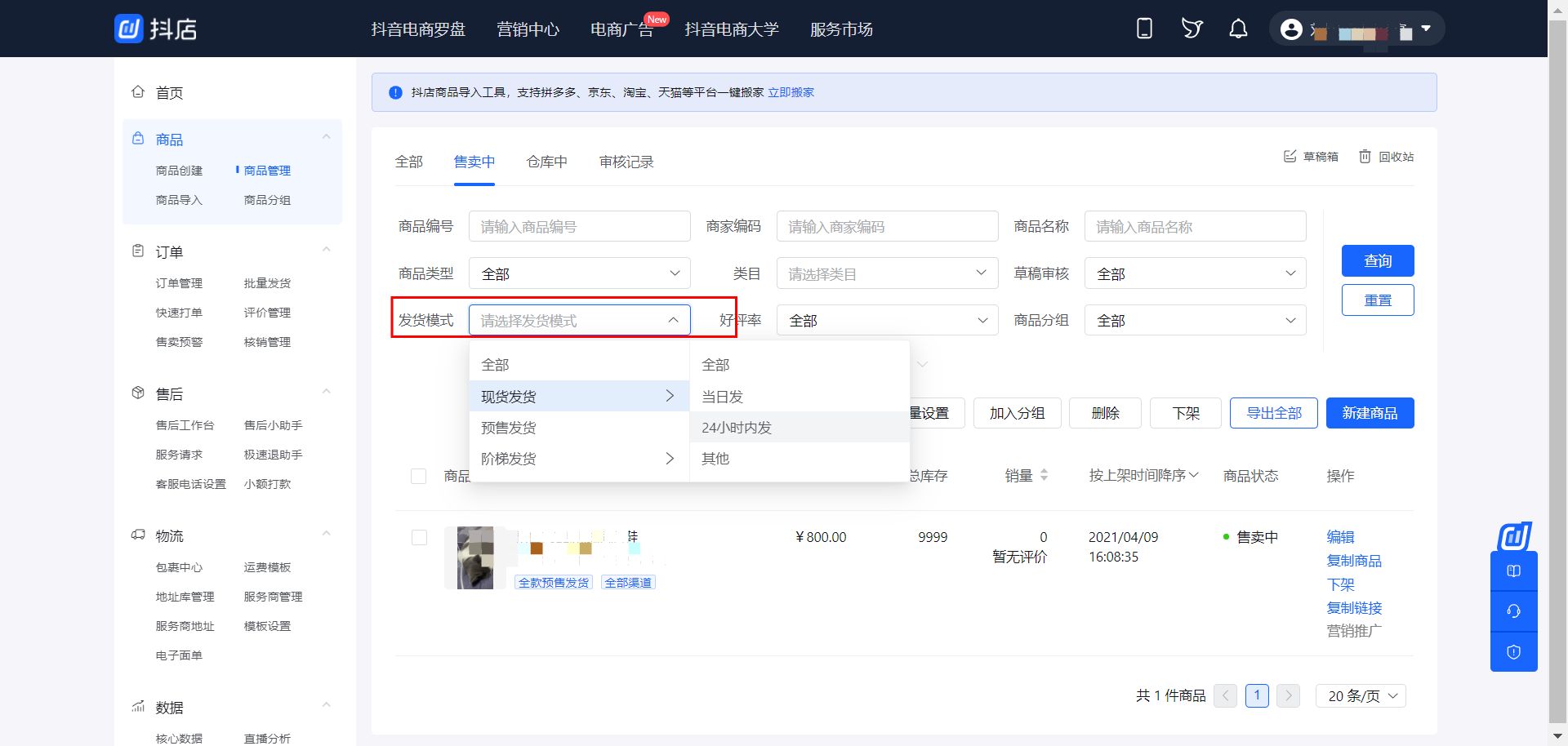Open the 草稿审核 dropdown
The image size is (1568, 746).
point(1196,273)
